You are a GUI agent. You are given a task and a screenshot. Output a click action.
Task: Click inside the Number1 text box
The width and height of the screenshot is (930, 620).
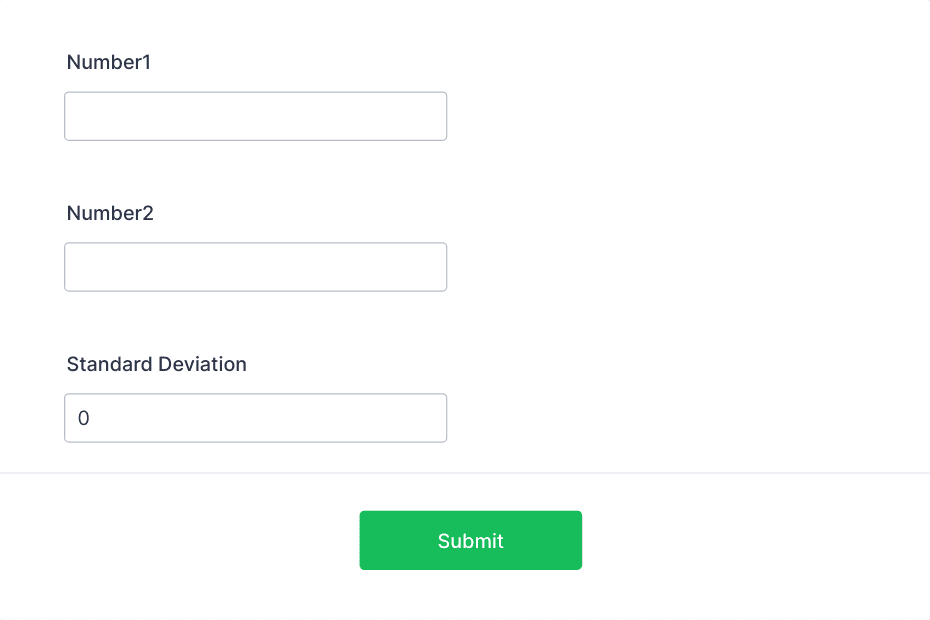(255, 115)
